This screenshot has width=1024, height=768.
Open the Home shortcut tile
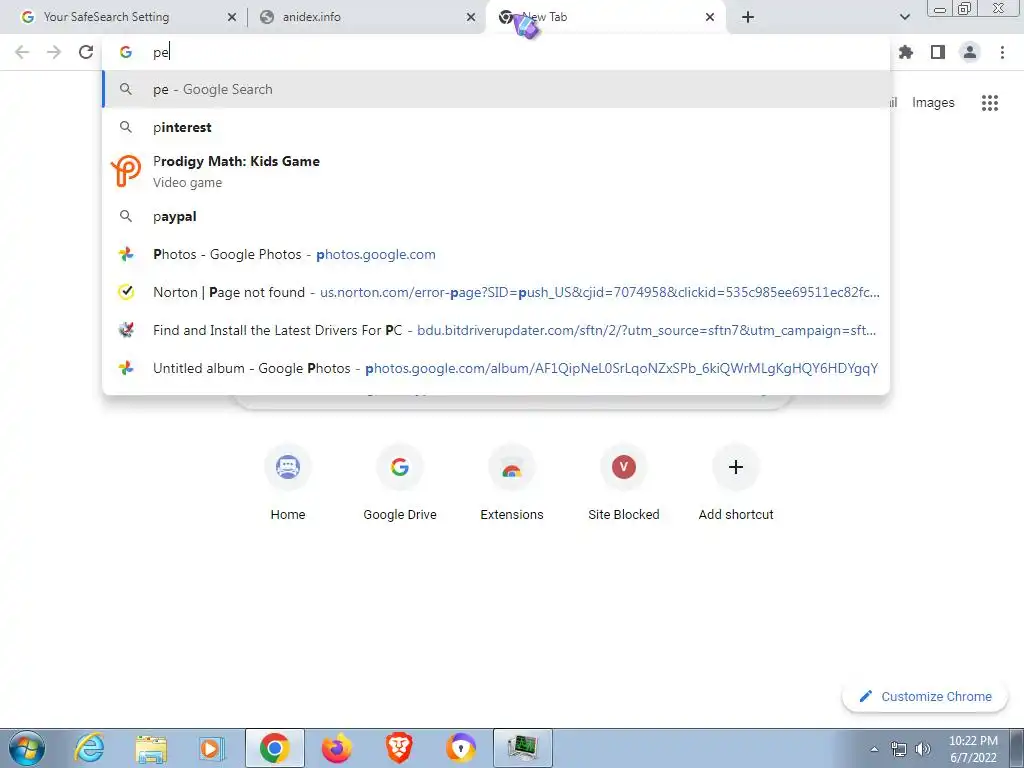coord(288,483)
